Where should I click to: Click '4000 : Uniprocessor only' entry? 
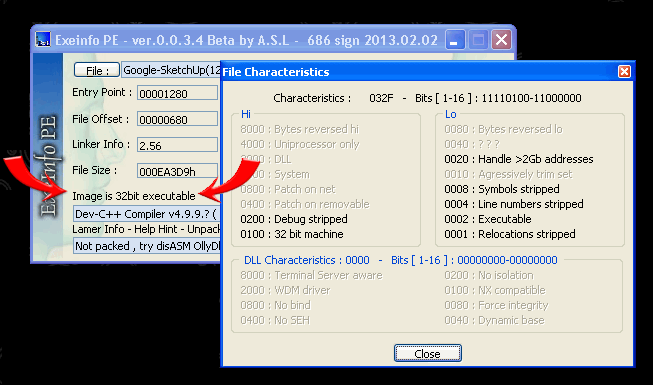click(x=299, y=144)
